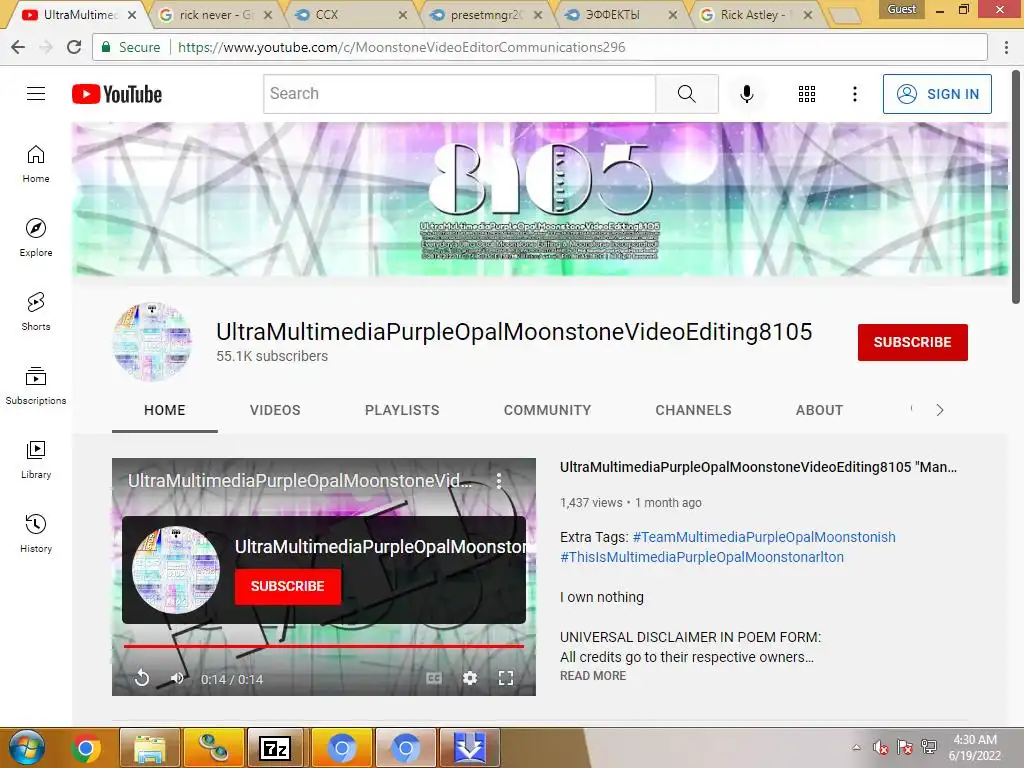Reload the page in the browser
1024x768 pixels.
click(x=74, y=47)
